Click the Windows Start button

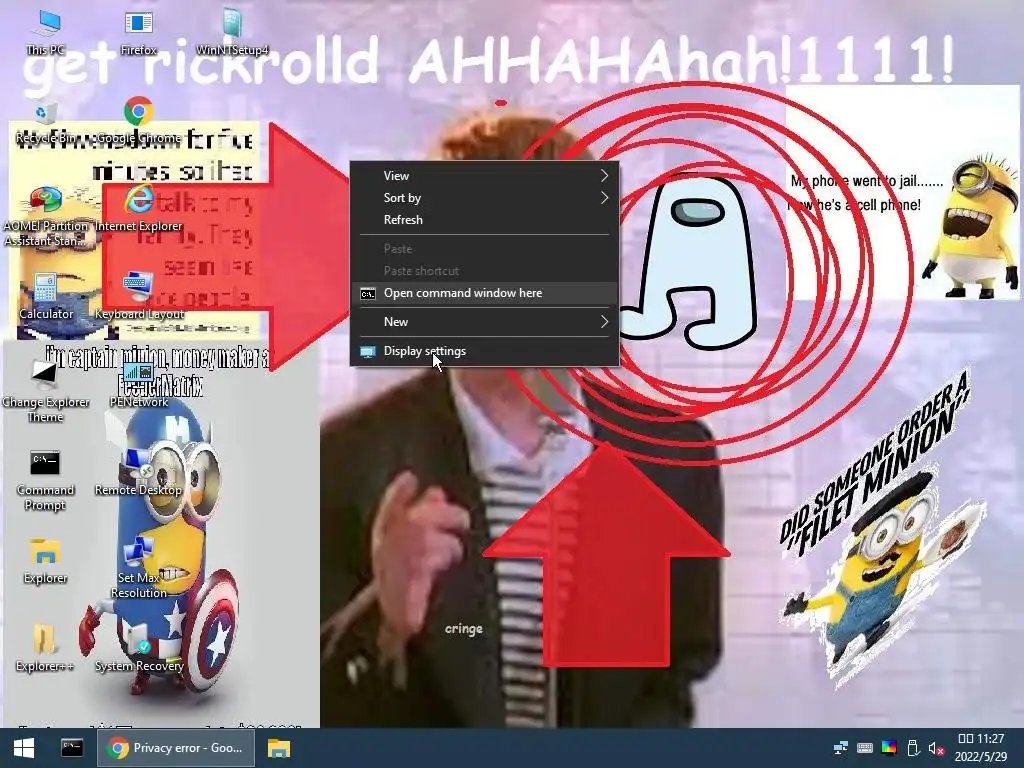point(24,748)
